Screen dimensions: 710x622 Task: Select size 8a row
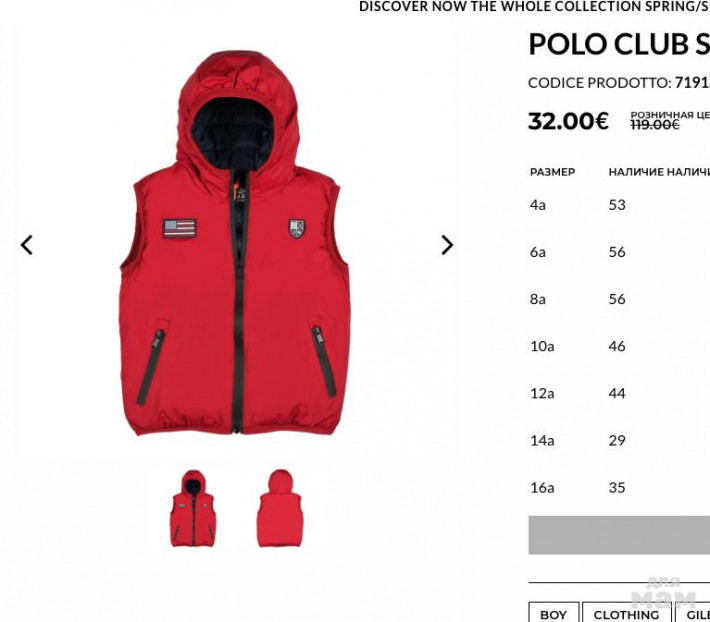point(619,299)
